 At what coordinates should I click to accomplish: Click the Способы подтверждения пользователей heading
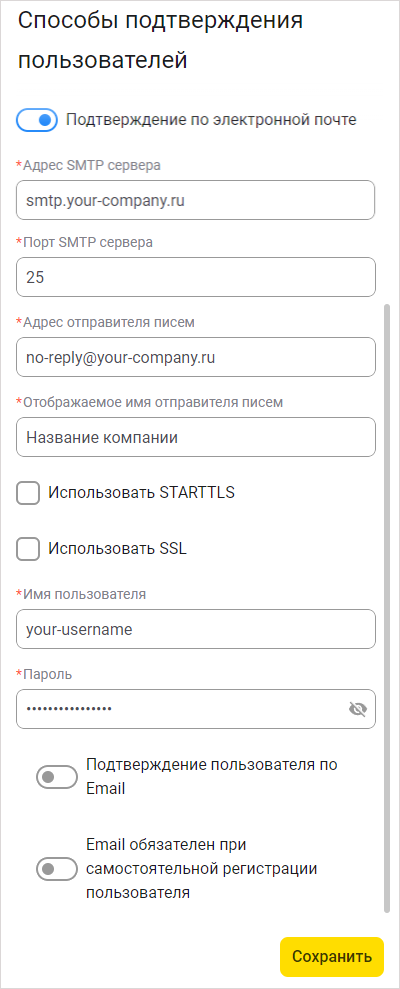tap(161, 40)
